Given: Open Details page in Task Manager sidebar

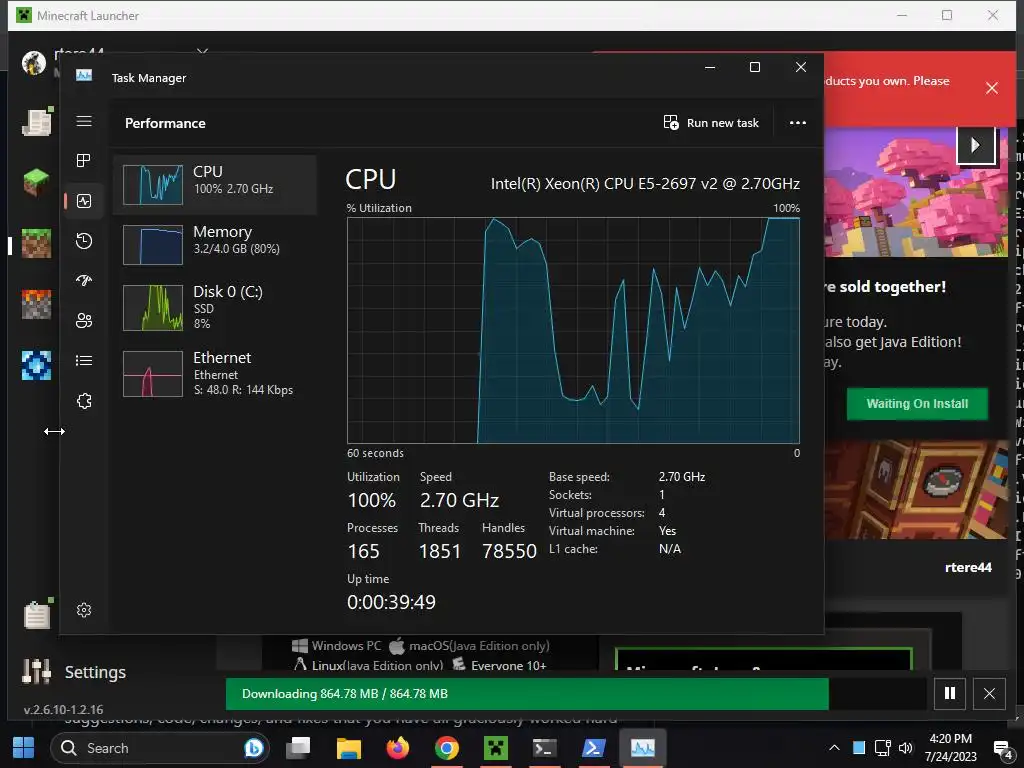Looking at the screenshot, I should pos(84,360).
